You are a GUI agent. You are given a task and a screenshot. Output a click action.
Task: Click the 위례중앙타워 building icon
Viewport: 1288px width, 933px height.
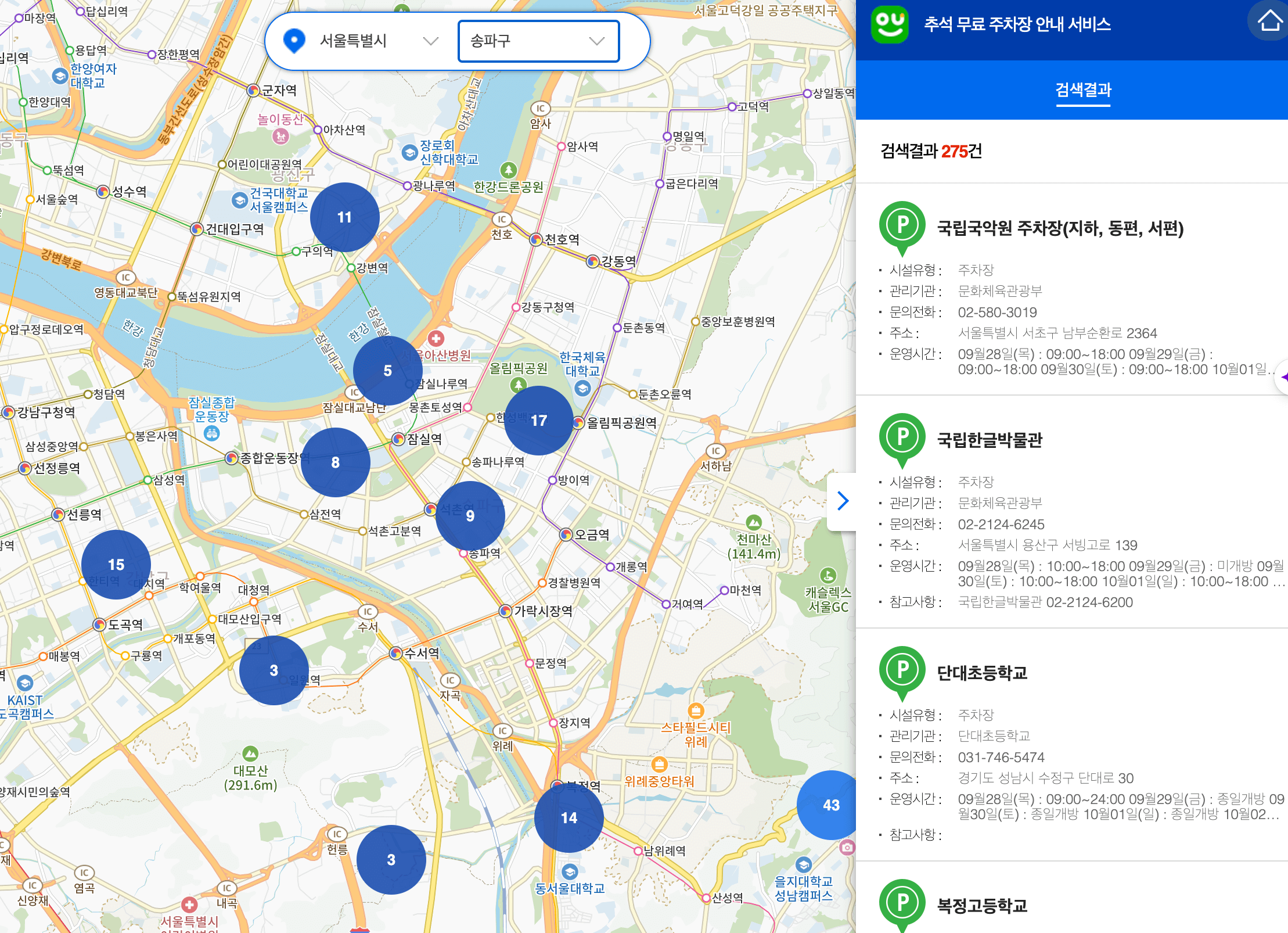click(659, 764)
